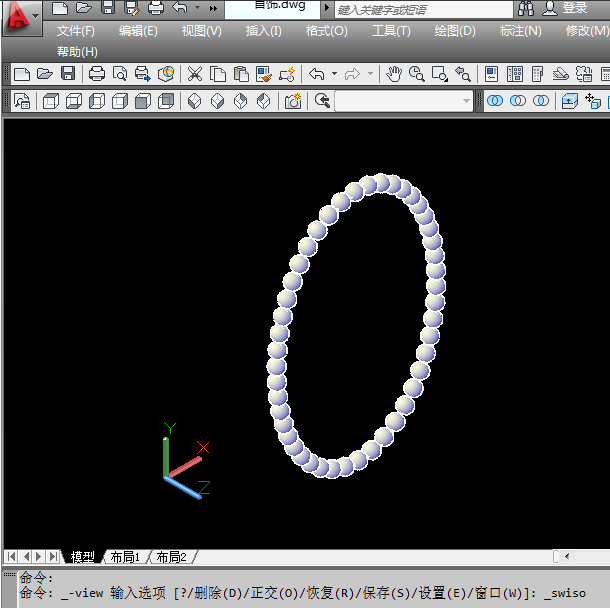This screenshot has width=610, height=608.
Task: Click the 登录 sign-in button
Action: coord(575,8)
